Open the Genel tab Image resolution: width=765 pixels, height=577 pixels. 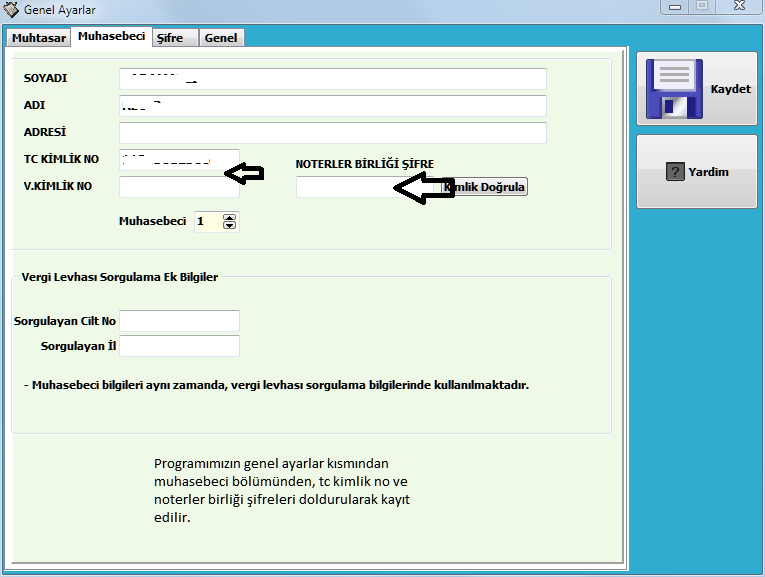click(221, 38)
